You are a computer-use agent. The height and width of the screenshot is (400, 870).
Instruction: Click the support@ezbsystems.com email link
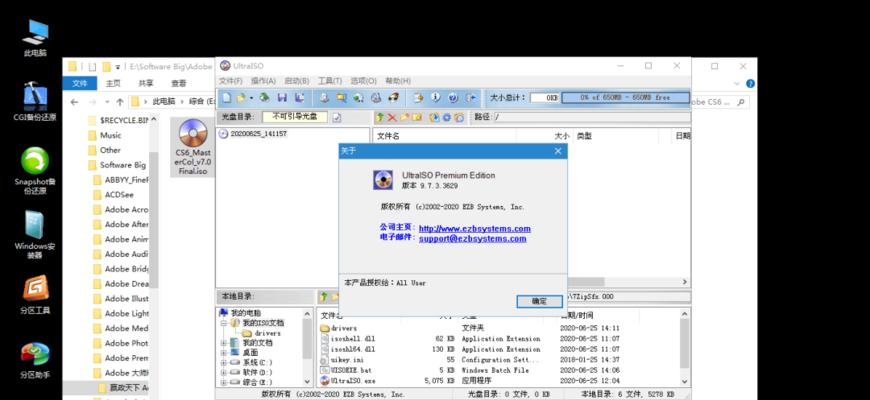[x=472, y=239]
